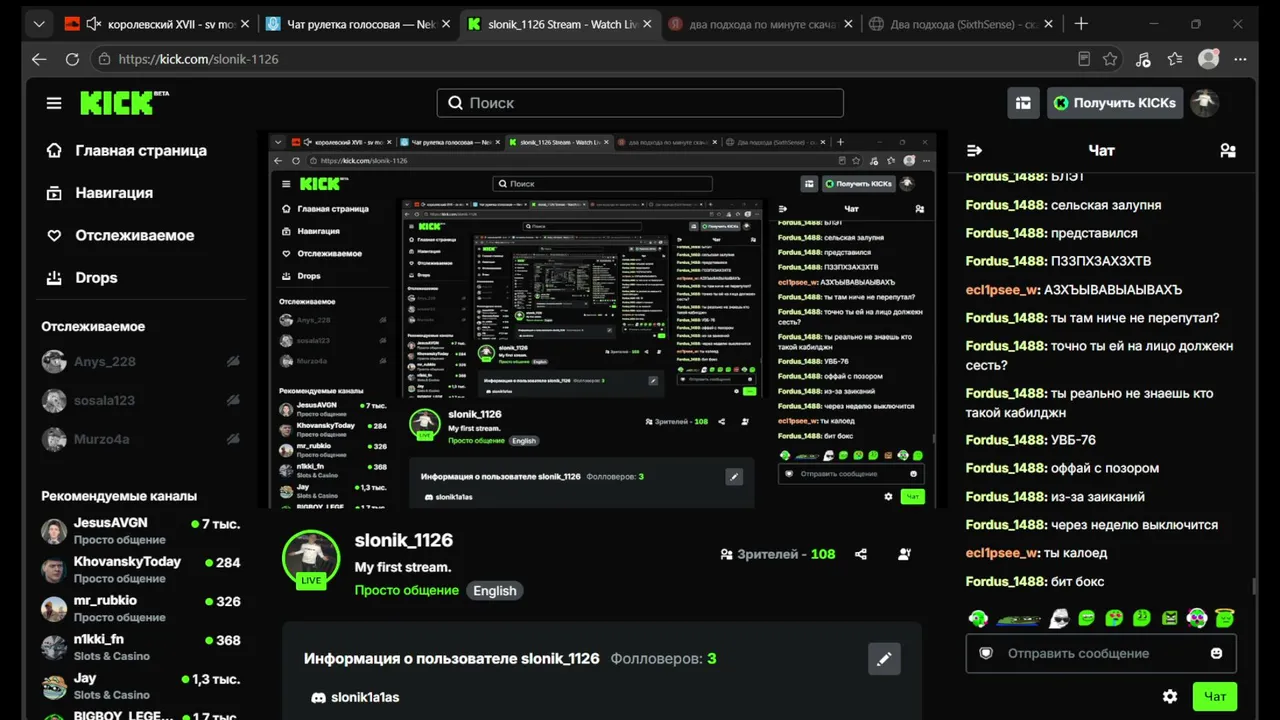
Task: Go back in the browser
Action: tap(39, 59)
